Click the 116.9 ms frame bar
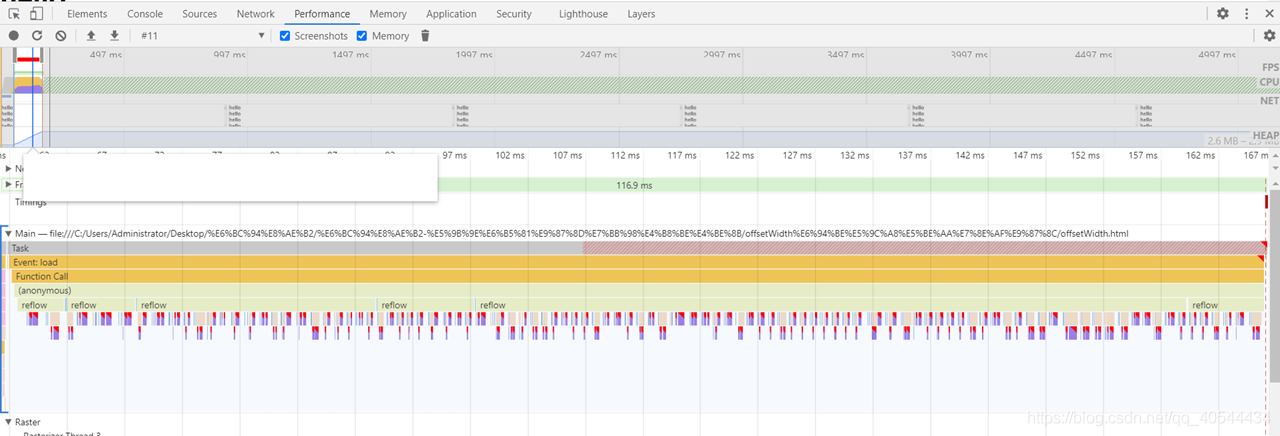Viewport: 1280px width, 436px height. pyautogui.click(x=634, y=185)
